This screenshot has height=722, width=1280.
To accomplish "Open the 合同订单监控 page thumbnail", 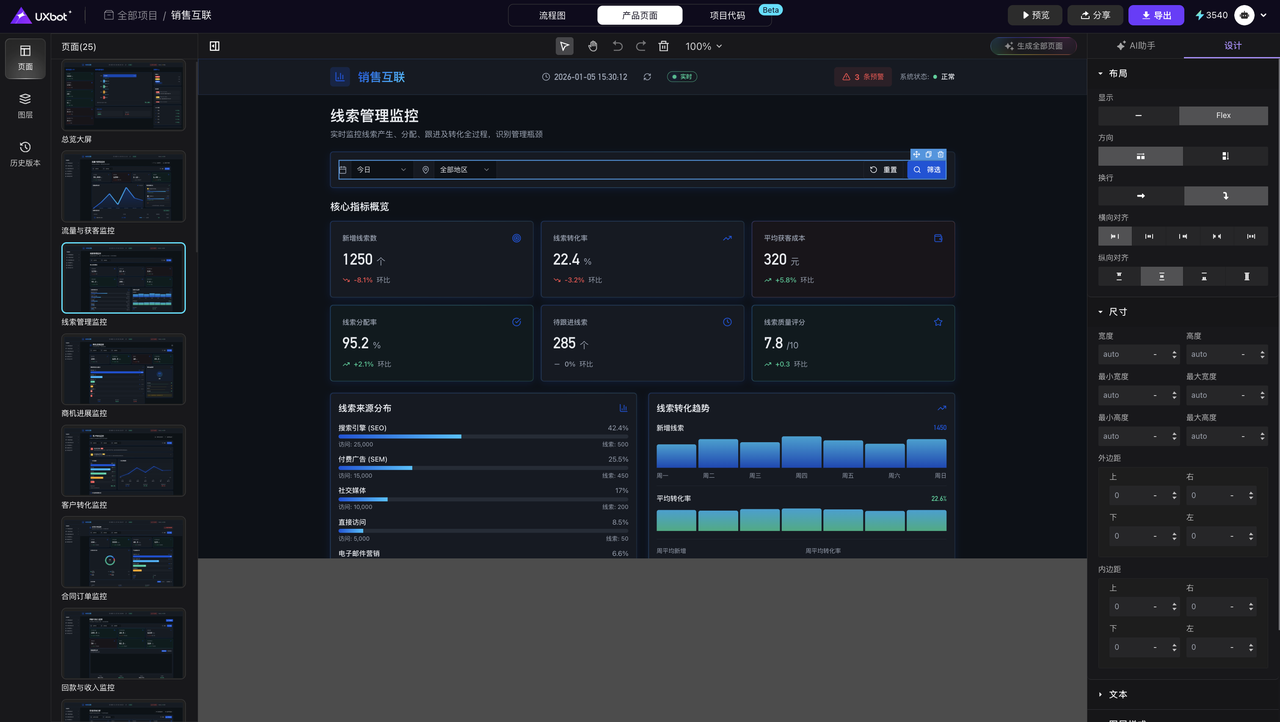I will 123,552.
